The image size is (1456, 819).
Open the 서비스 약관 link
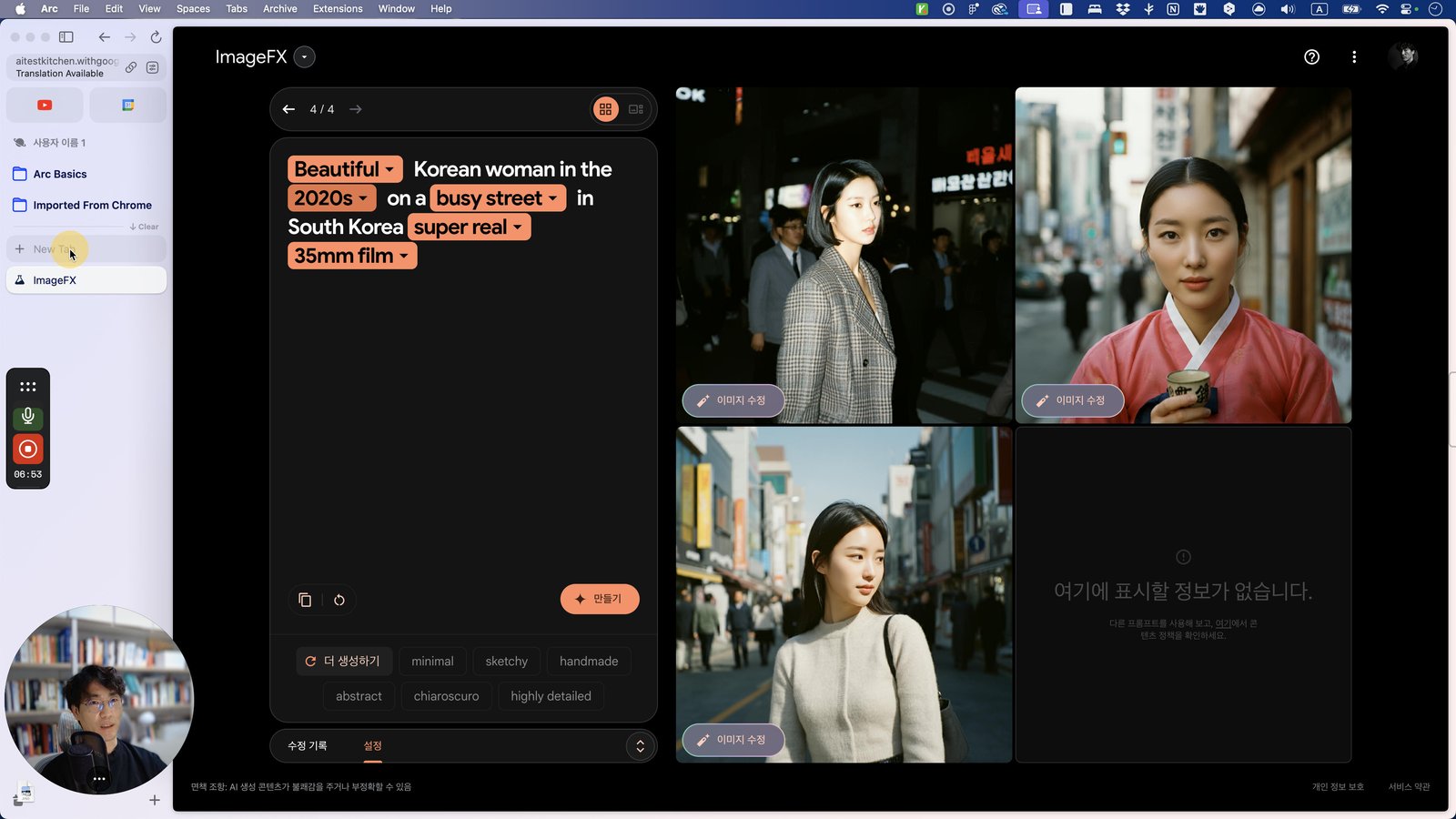pos(1409,787)
